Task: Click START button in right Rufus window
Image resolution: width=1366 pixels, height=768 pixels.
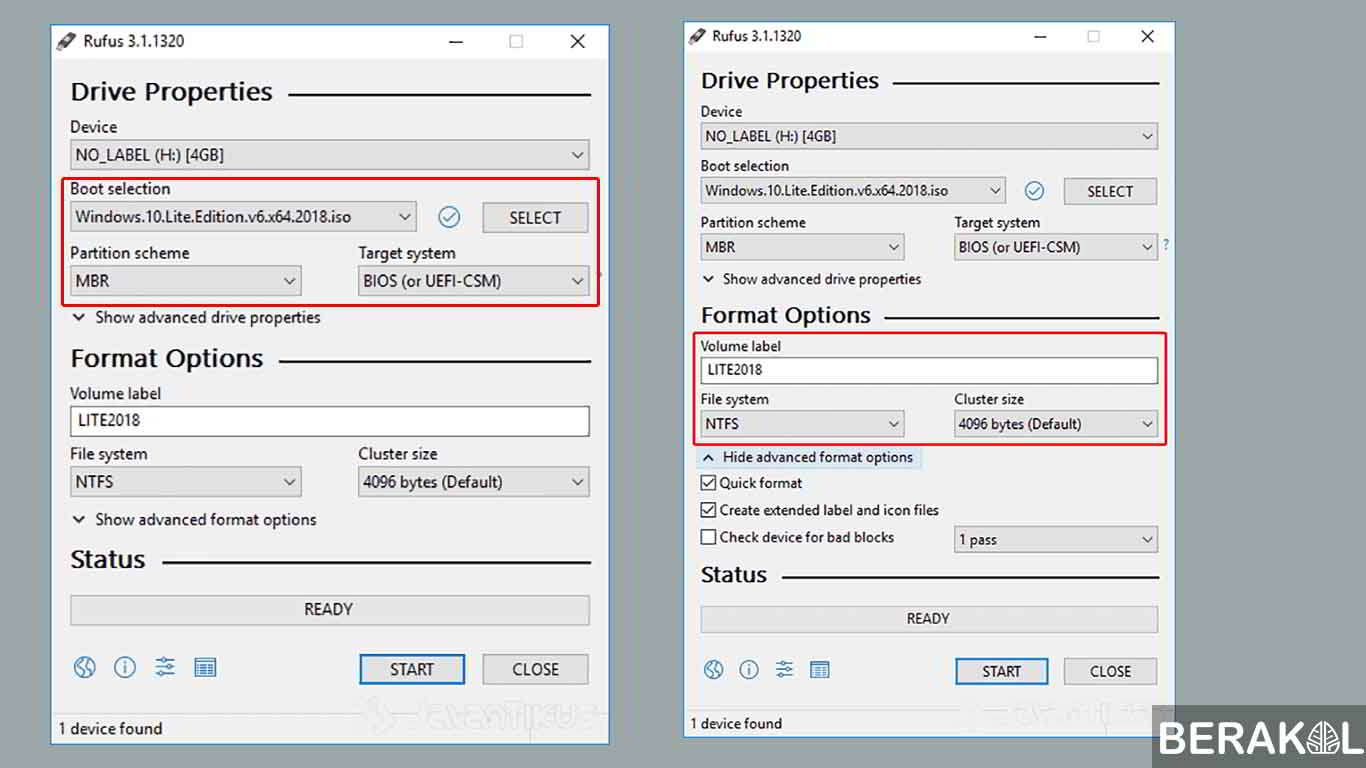Action: (x=1001, y=671)
